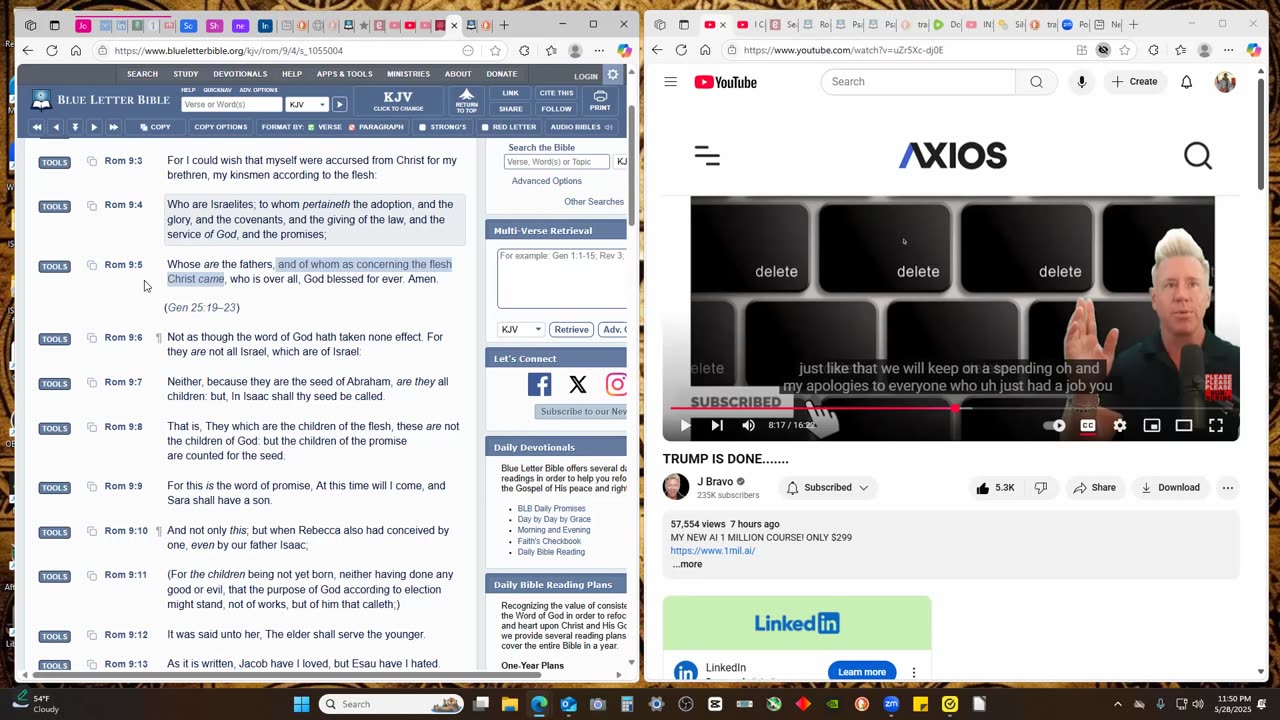Toggle YouTube autoplay switch
The width and height of the screenshot is (1280, 720).
tap(1055, 425)
